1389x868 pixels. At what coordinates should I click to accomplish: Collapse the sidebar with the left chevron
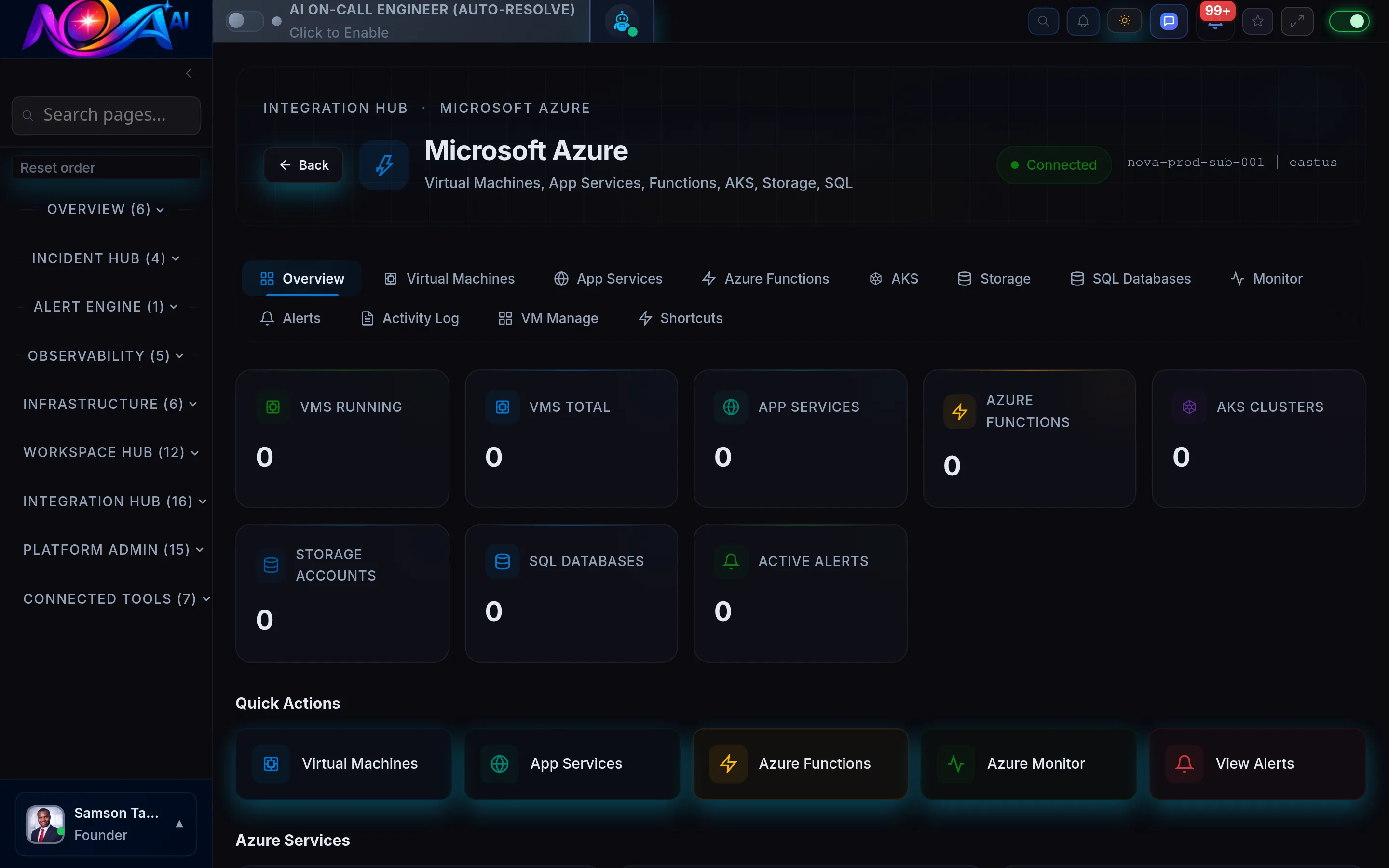click(189, 73)
